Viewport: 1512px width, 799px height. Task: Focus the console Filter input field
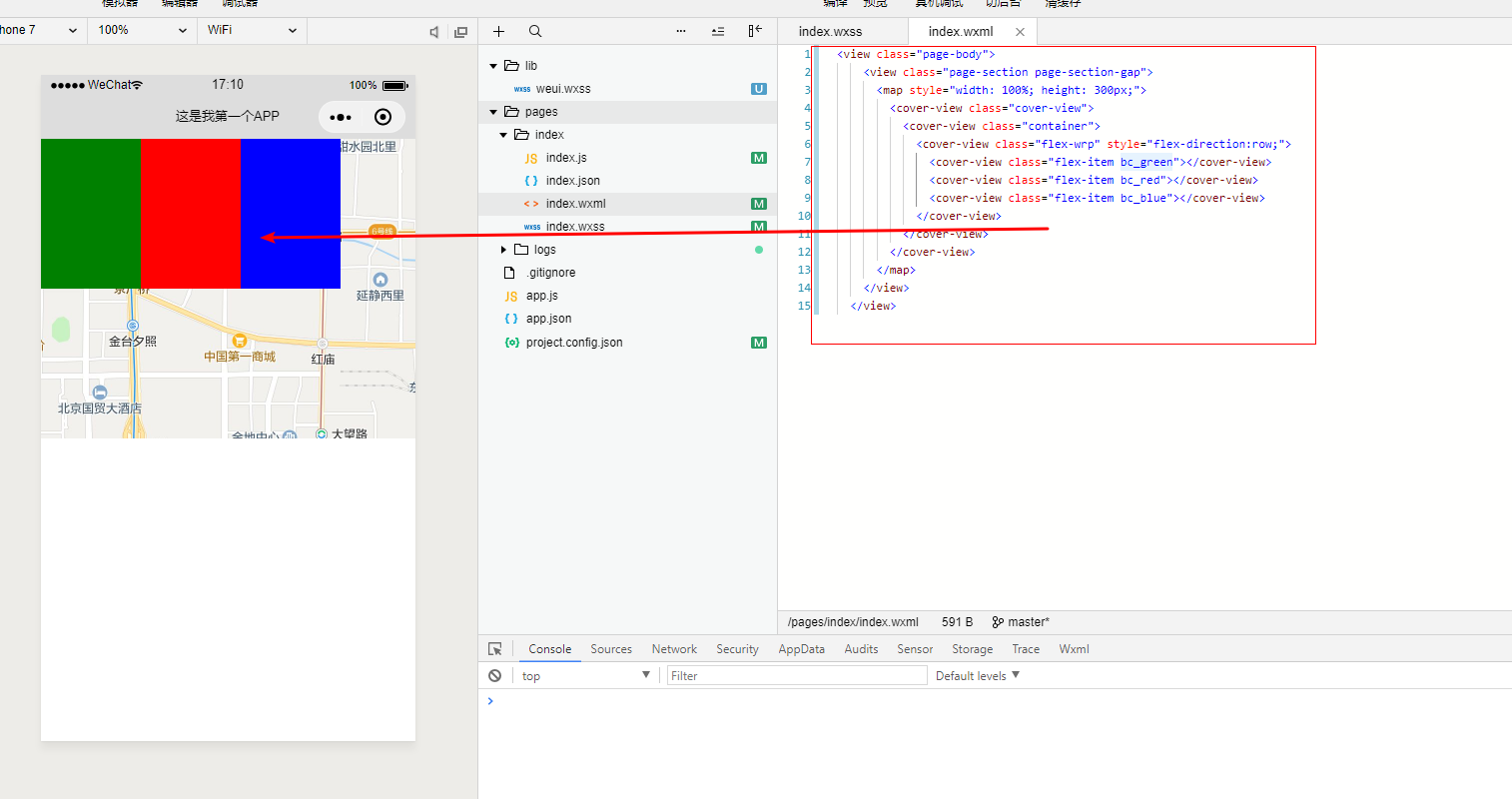coord(796,676)
